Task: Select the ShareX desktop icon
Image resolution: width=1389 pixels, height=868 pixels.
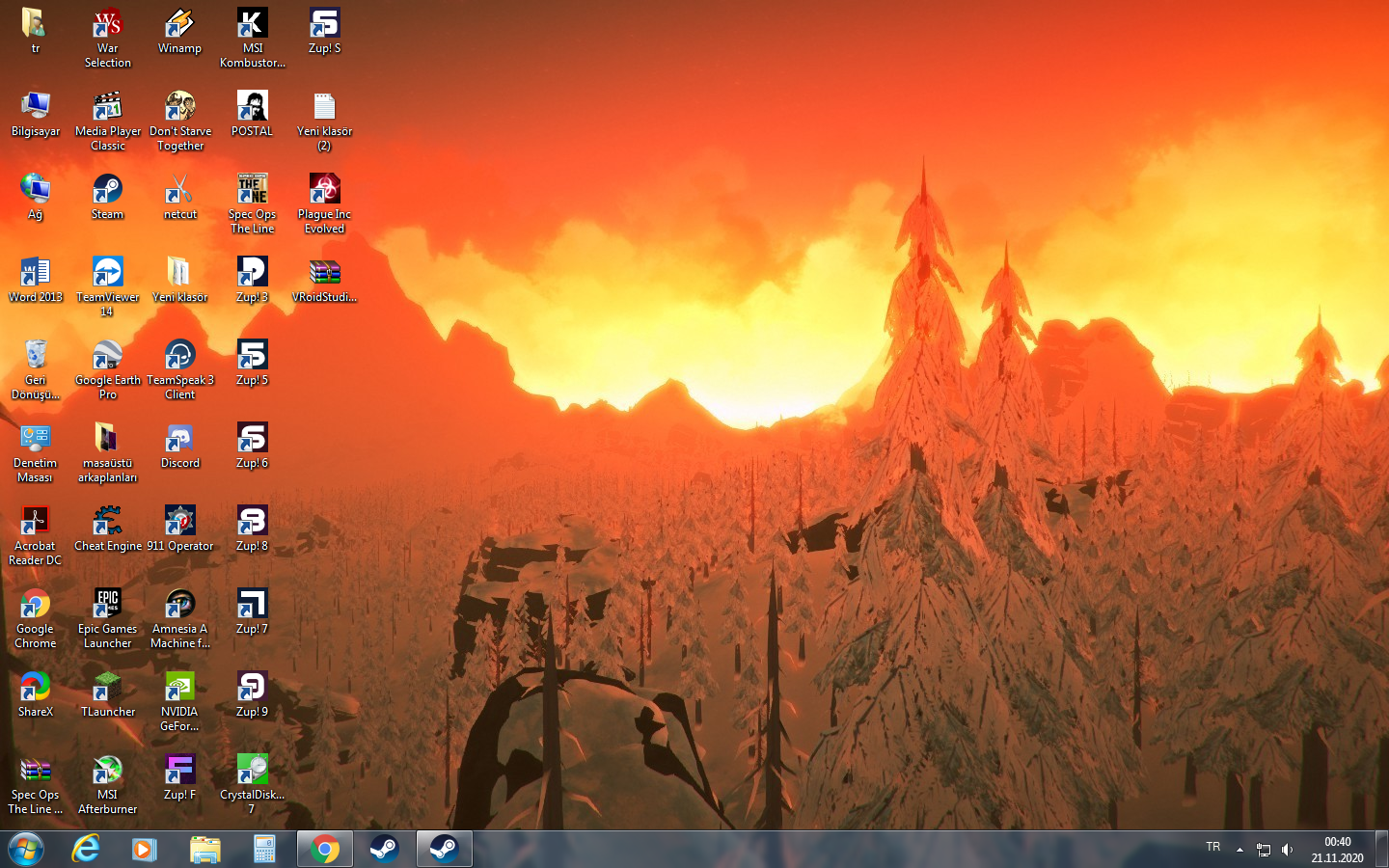Action: point(36,694)
